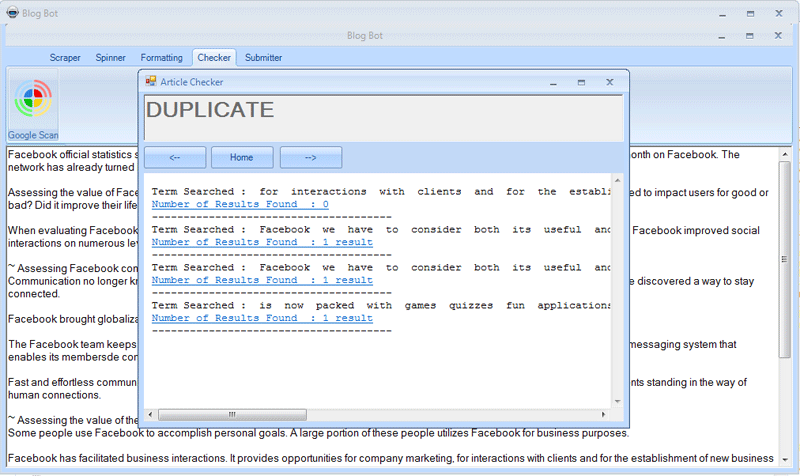Click the horizontal scrollbar's left arrow
The height and width of the screenshot is (476, 800).
coord(152,414)
